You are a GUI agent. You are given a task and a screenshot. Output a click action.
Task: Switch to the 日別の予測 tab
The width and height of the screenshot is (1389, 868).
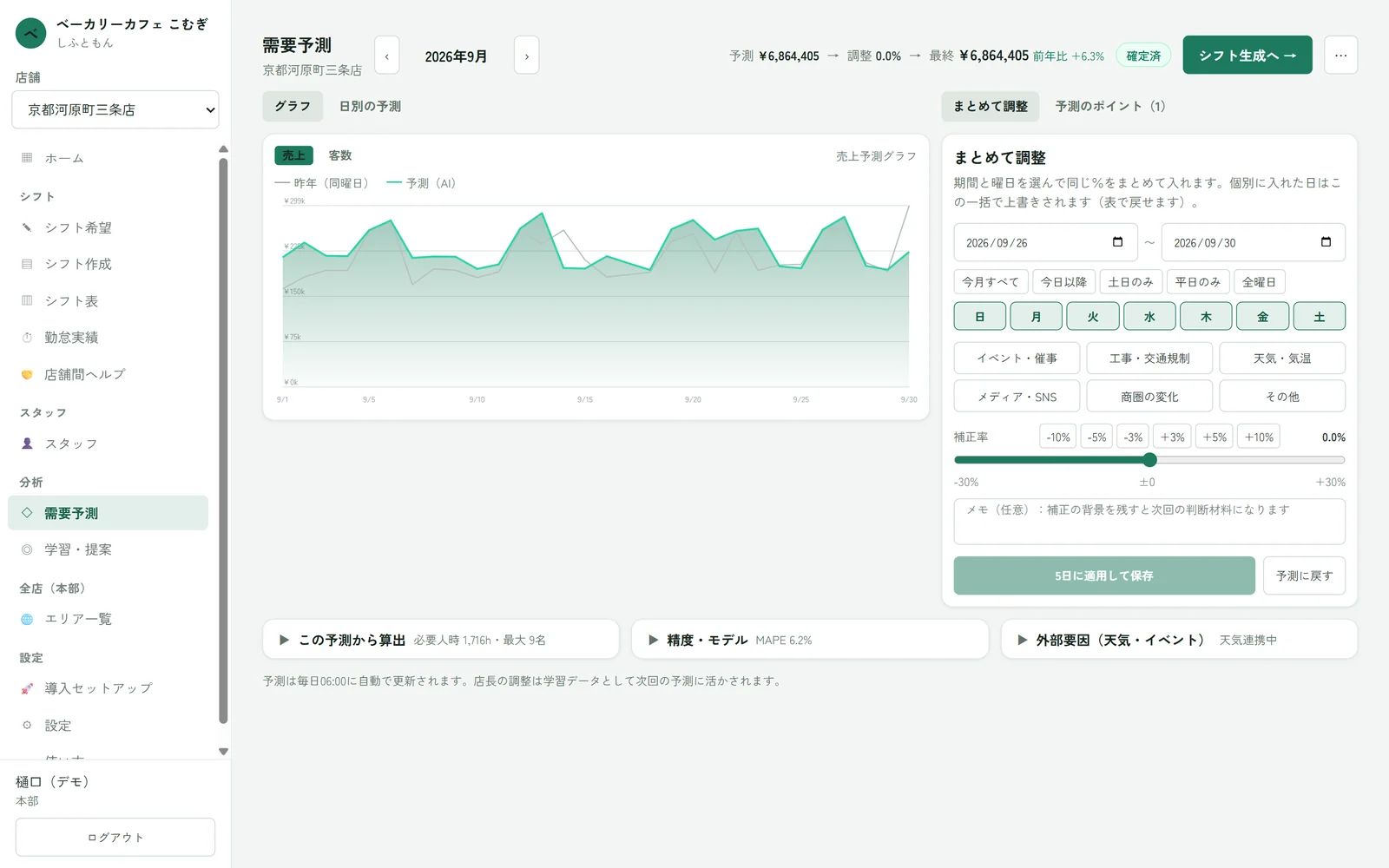[370, 106]
